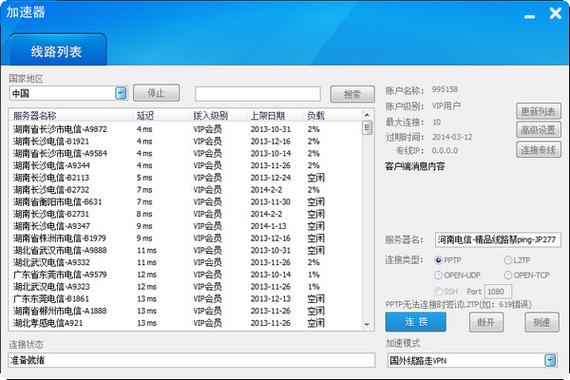Screen dimensions: 570x380
Task: Select server 湖南长沙电信-B1921
Action: (x=185, y=141)
